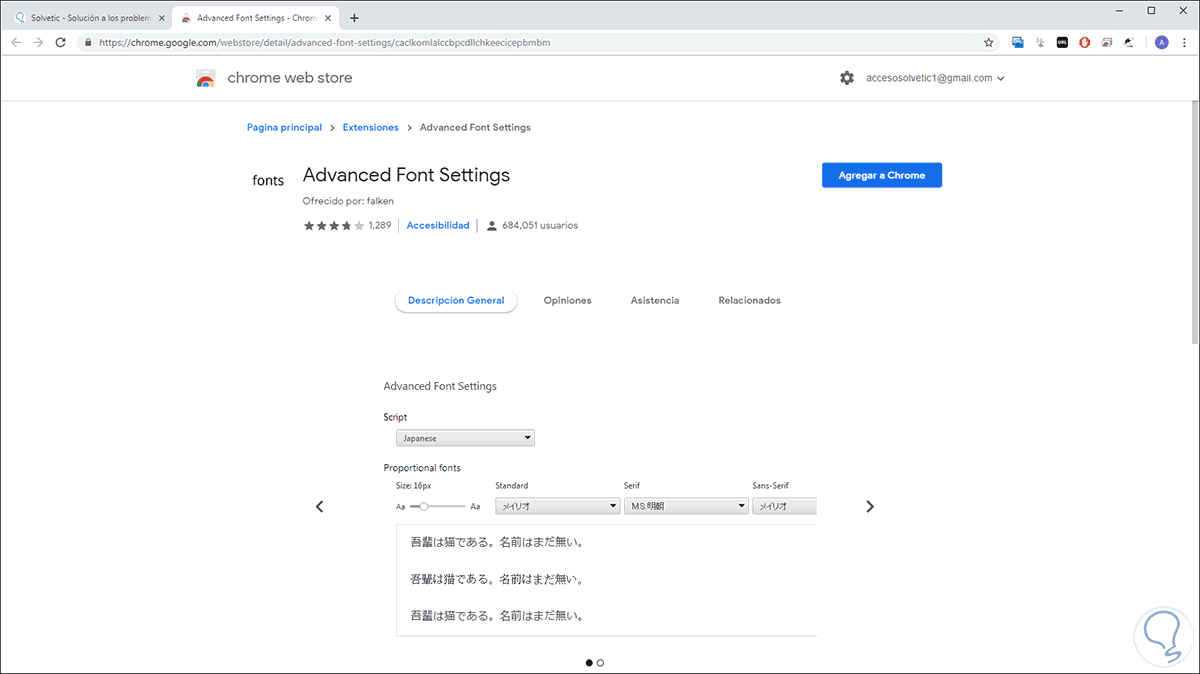The width and height of the screenshot is (1200, 674).
Task: Open the red stop-hand adblock extension icon
Action: pos(1085,43)
